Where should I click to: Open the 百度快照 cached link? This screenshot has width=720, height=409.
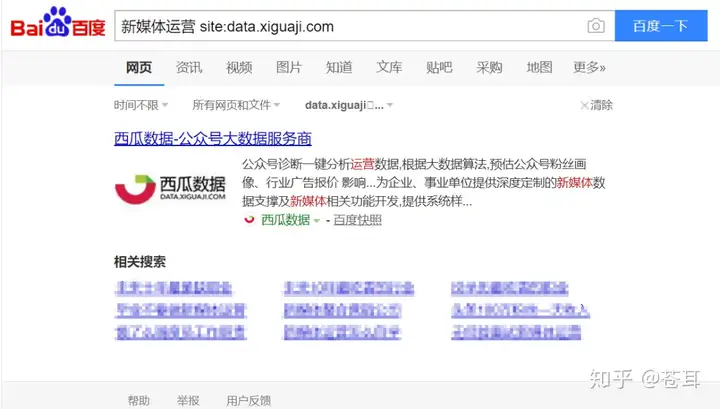point(357,220)
